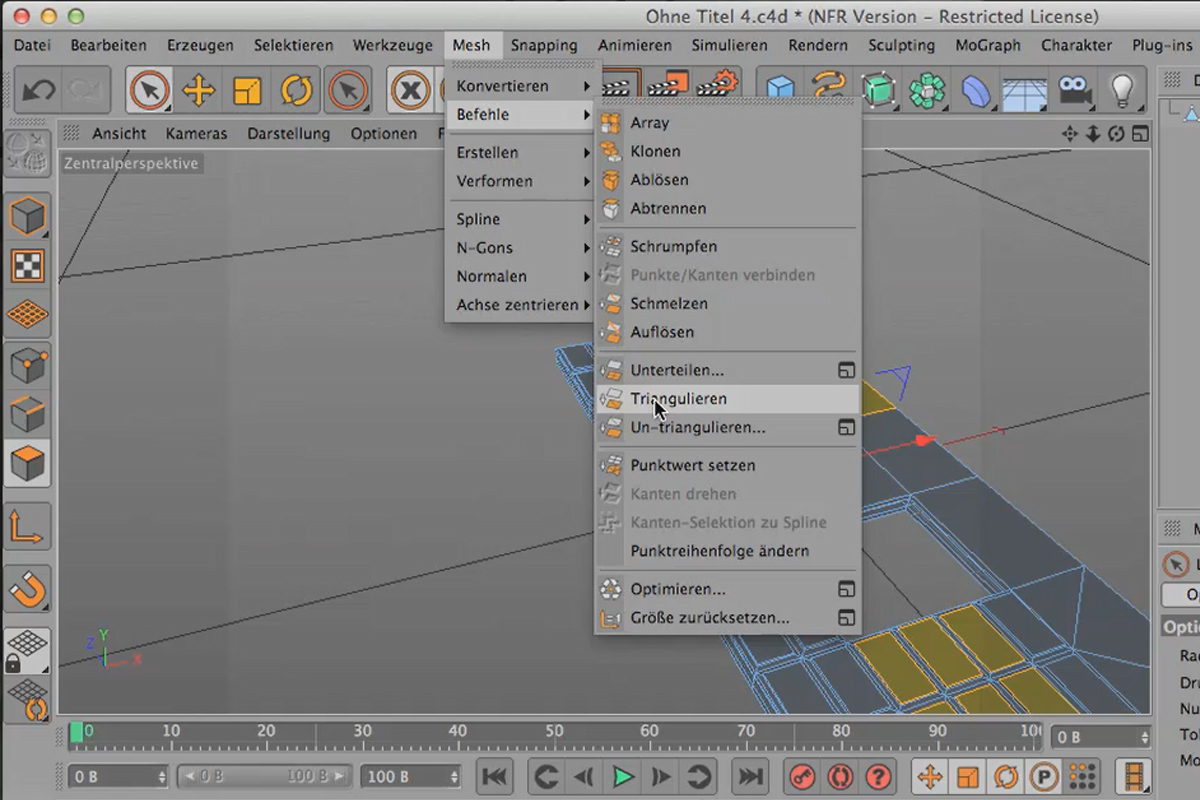This screenshot has height=800, width=1200.
Task: Switch to Edges editing mode
Action: (27, 412)
